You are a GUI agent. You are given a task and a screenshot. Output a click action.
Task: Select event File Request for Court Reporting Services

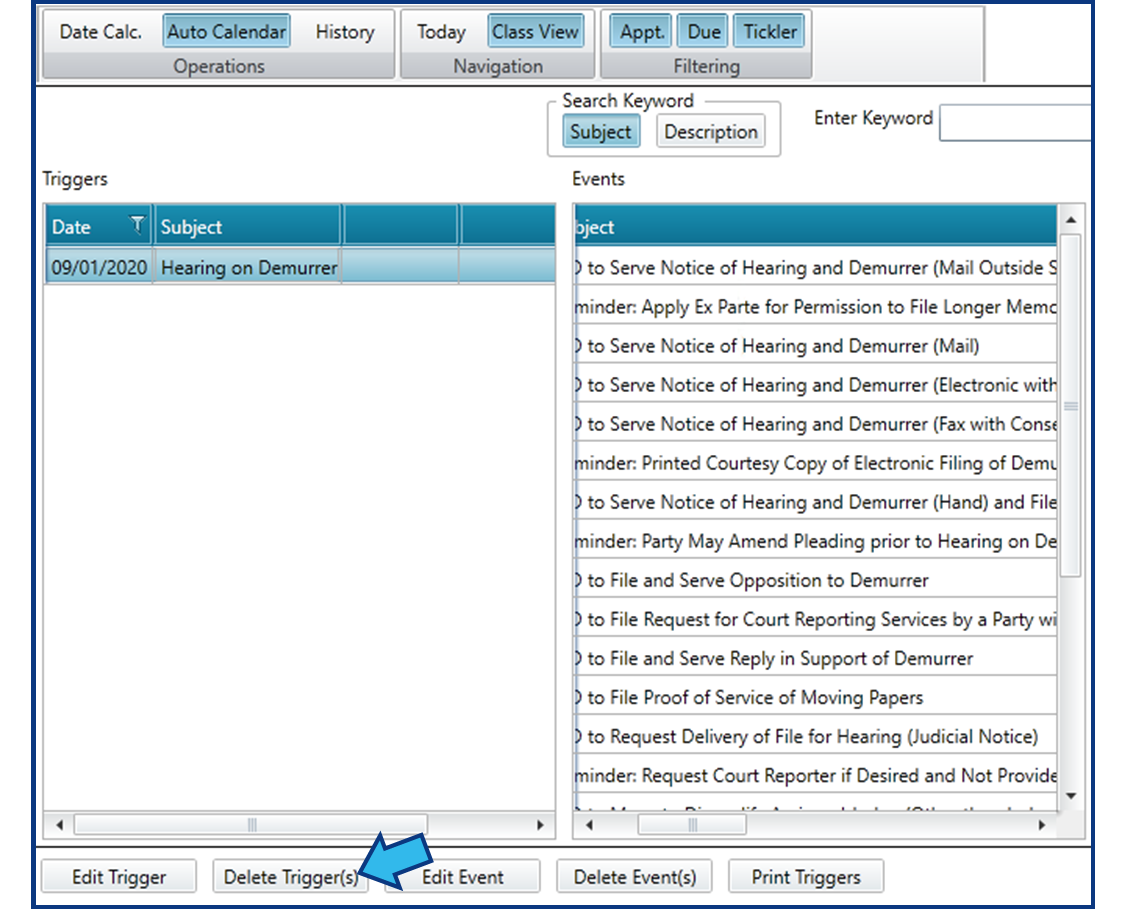click(x=816, y=620)
